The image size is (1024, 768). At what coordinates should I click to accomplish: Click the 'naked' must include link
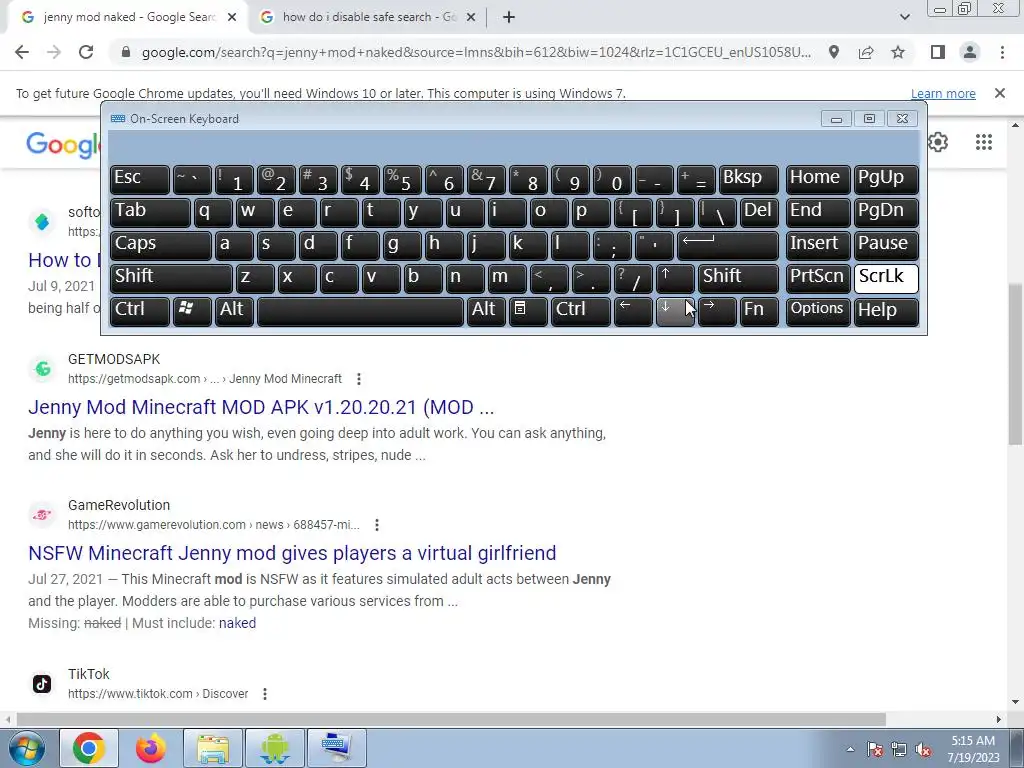coord(237,623)
